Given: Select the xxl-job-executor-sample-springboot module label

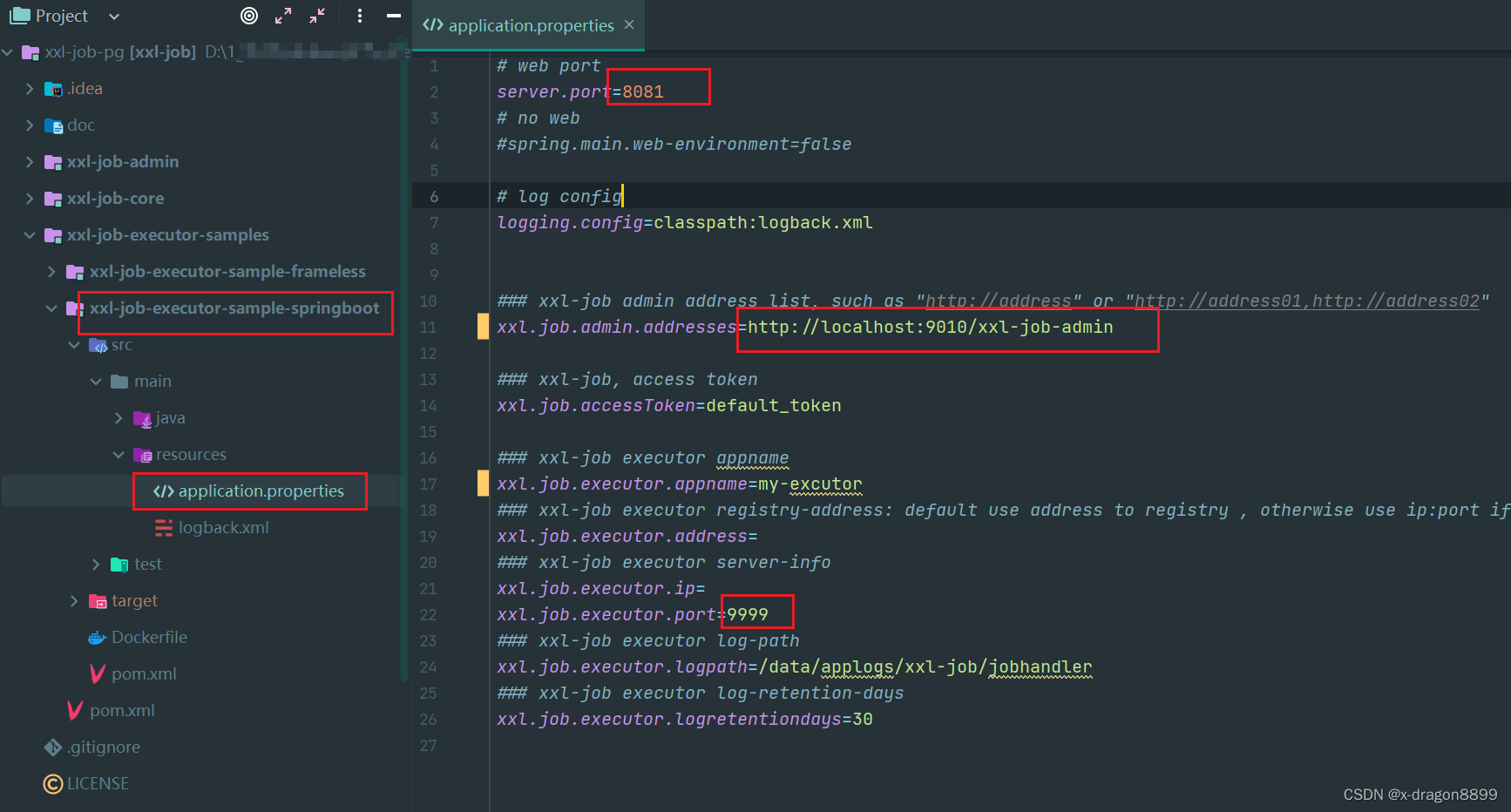Looking at the screenshot, I should 234,308.
